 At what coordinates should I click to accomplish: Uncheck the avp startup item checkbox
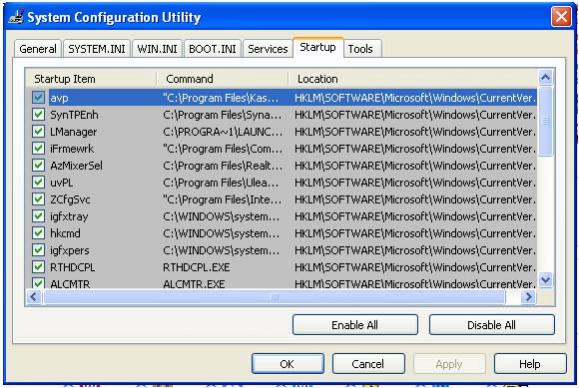pos(38,97)
